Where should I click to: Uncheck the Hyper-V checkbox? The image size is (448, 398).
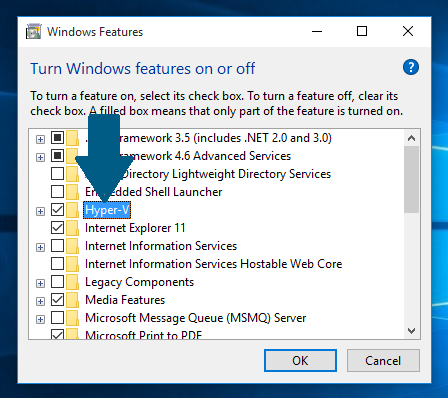point(57,210)
